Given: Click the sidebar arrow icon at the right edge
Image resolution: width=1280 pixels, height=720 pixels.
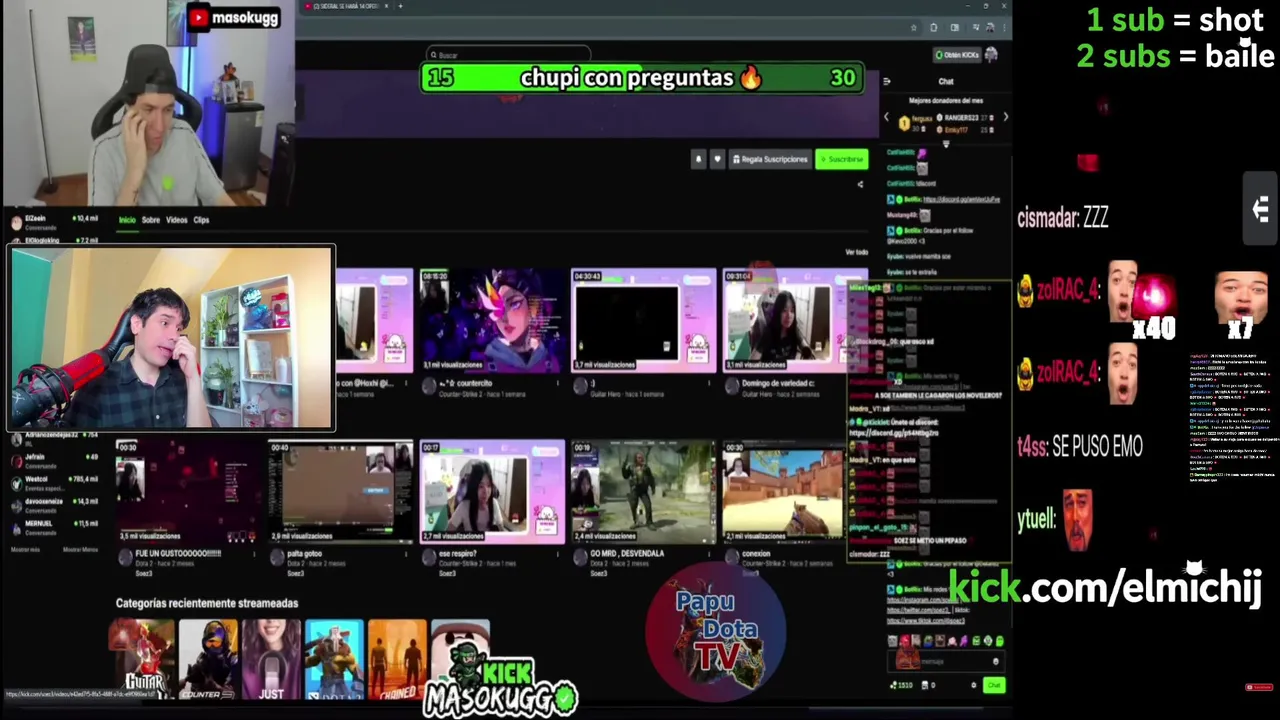Looking at the screenshot, I should [1261, 209].
